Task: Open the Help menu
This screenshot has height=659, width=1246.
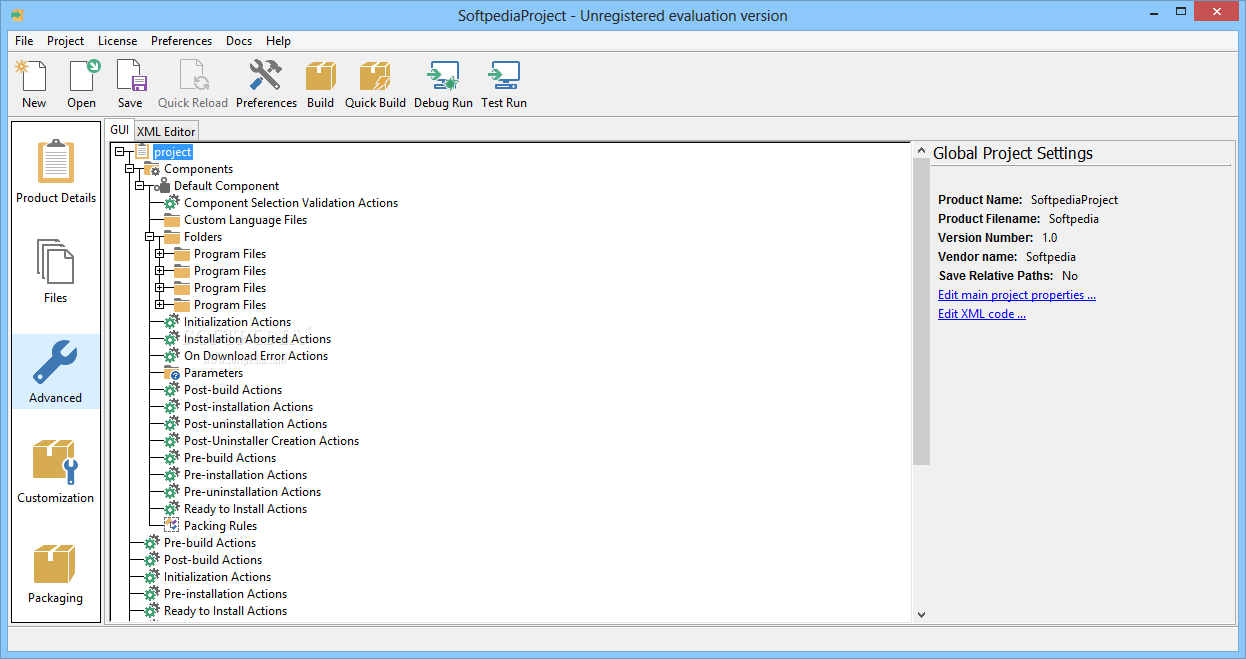Action: pos(278,41)
